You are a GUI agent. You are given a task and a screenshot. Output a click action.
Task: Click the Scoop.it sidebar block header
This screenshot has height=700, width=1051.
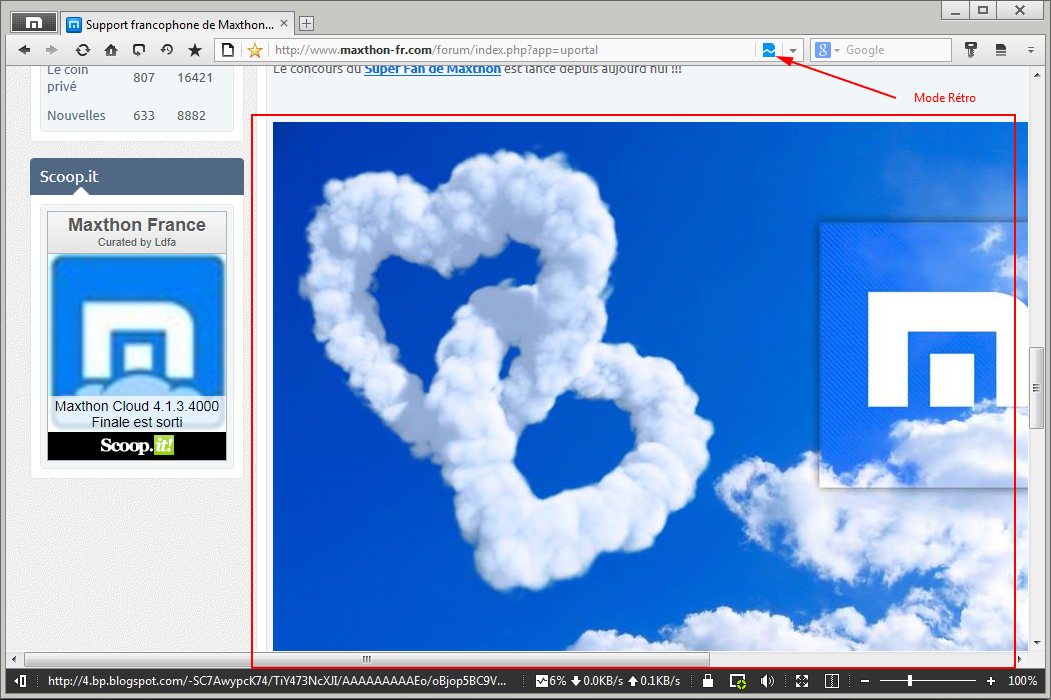[x=137, y=176]
